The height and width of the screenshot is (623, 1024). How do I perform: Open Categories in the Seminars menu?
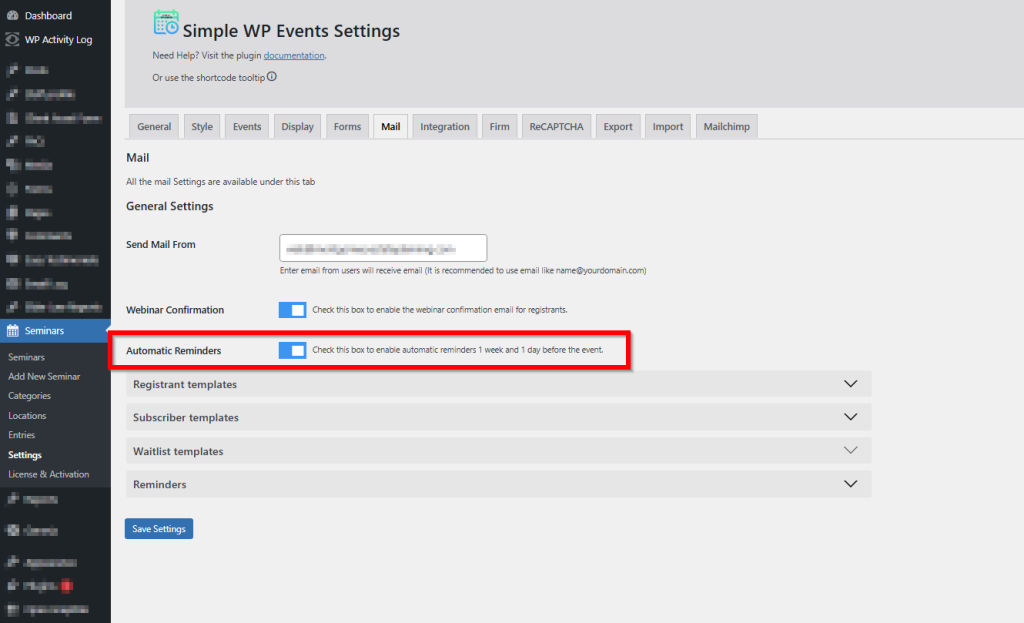[x=29, y=396]
